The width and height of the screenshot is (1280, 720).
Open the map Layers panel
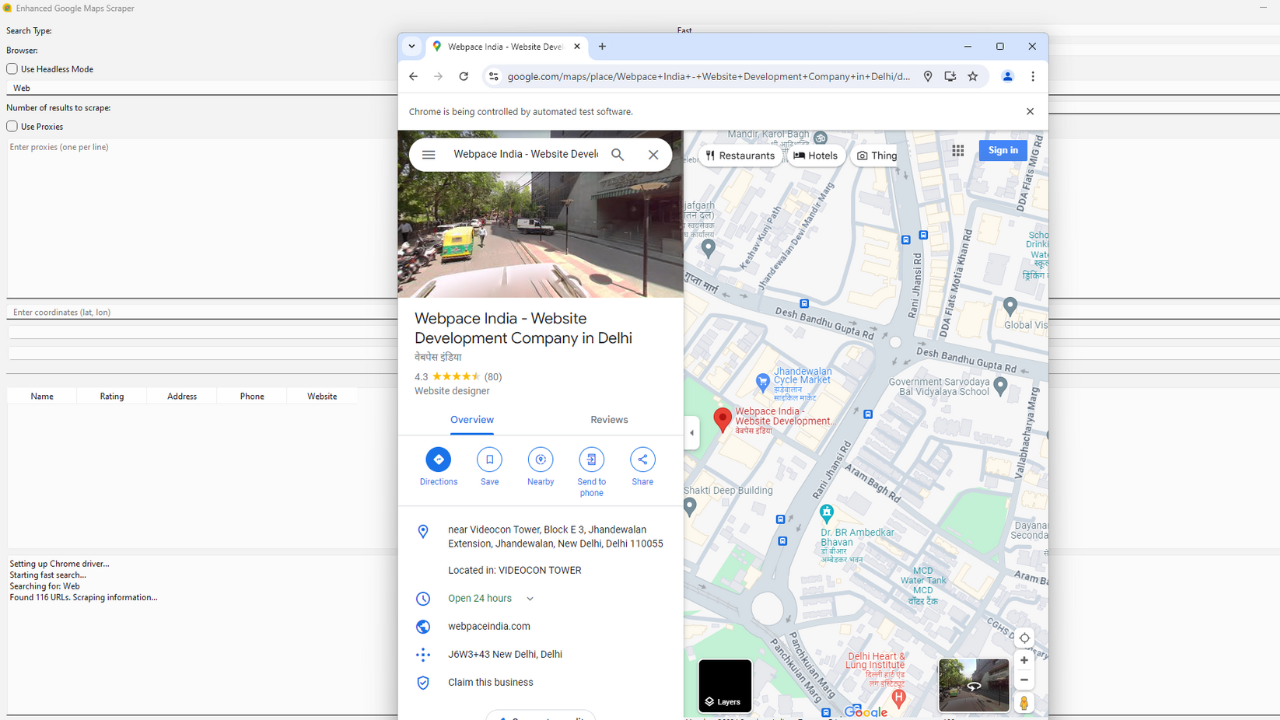724,686
